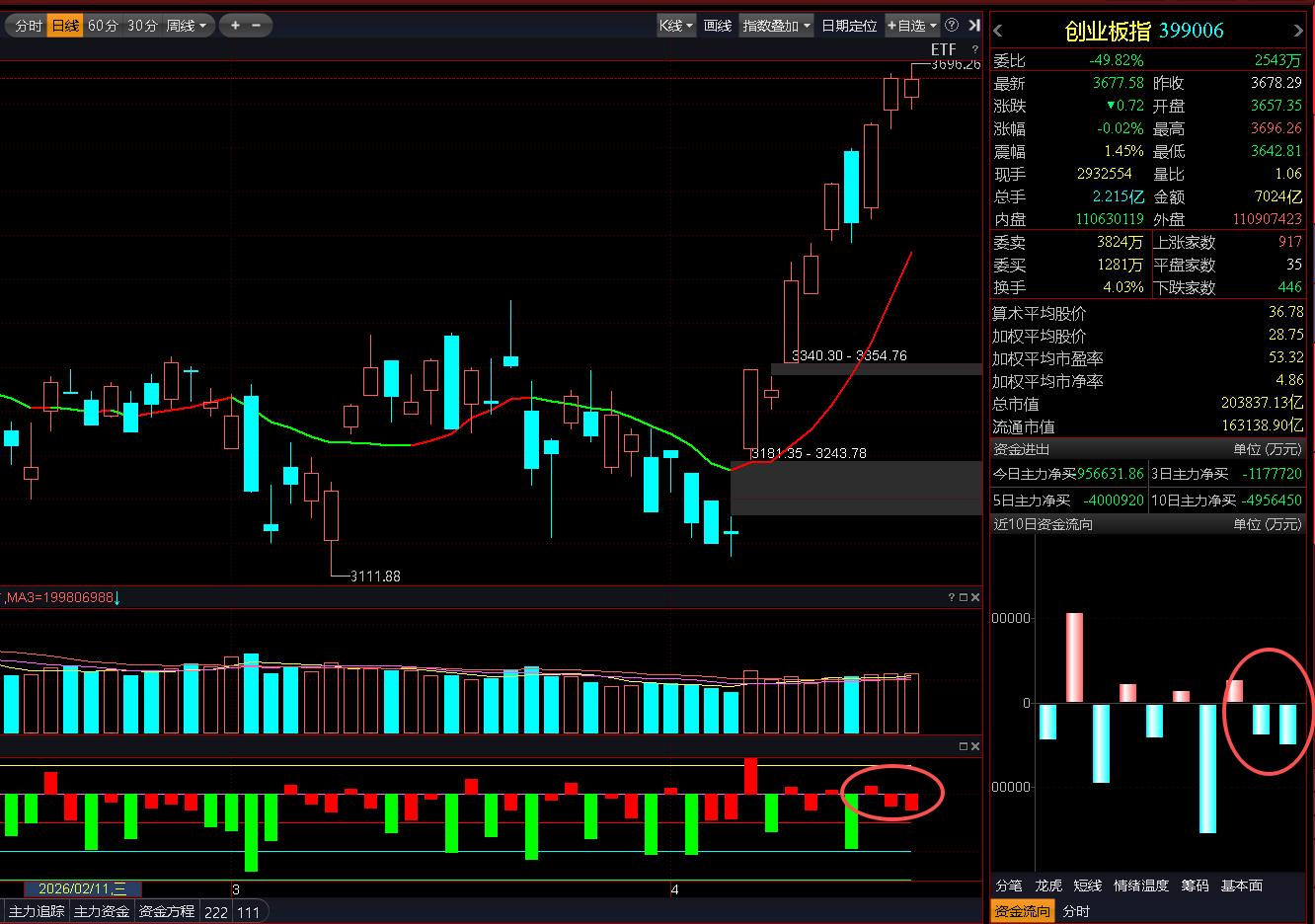Expand the K线 chart type dropdown

click(676, 26)
